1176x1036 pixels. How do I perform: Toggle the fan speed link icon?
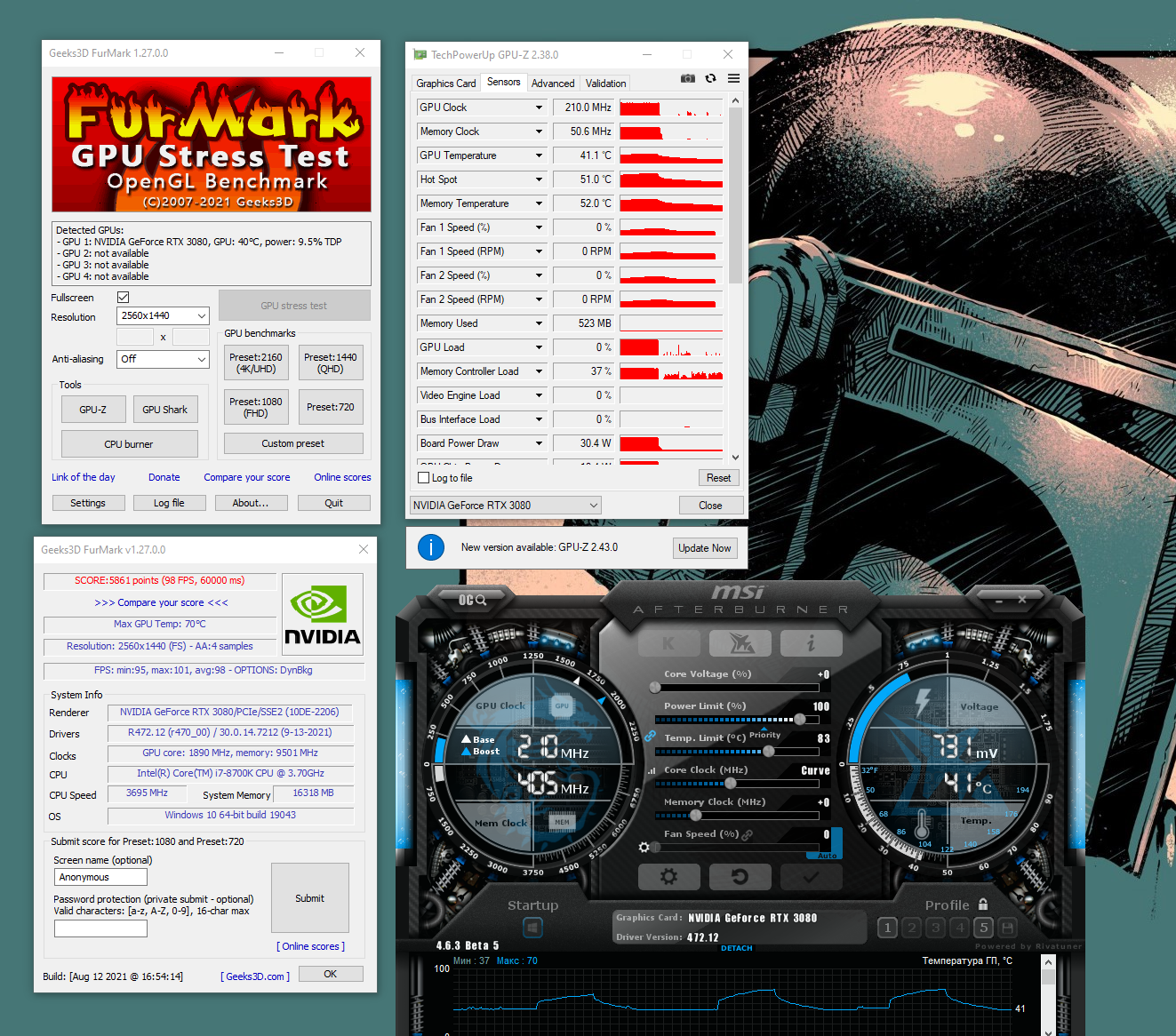[748, 834]
